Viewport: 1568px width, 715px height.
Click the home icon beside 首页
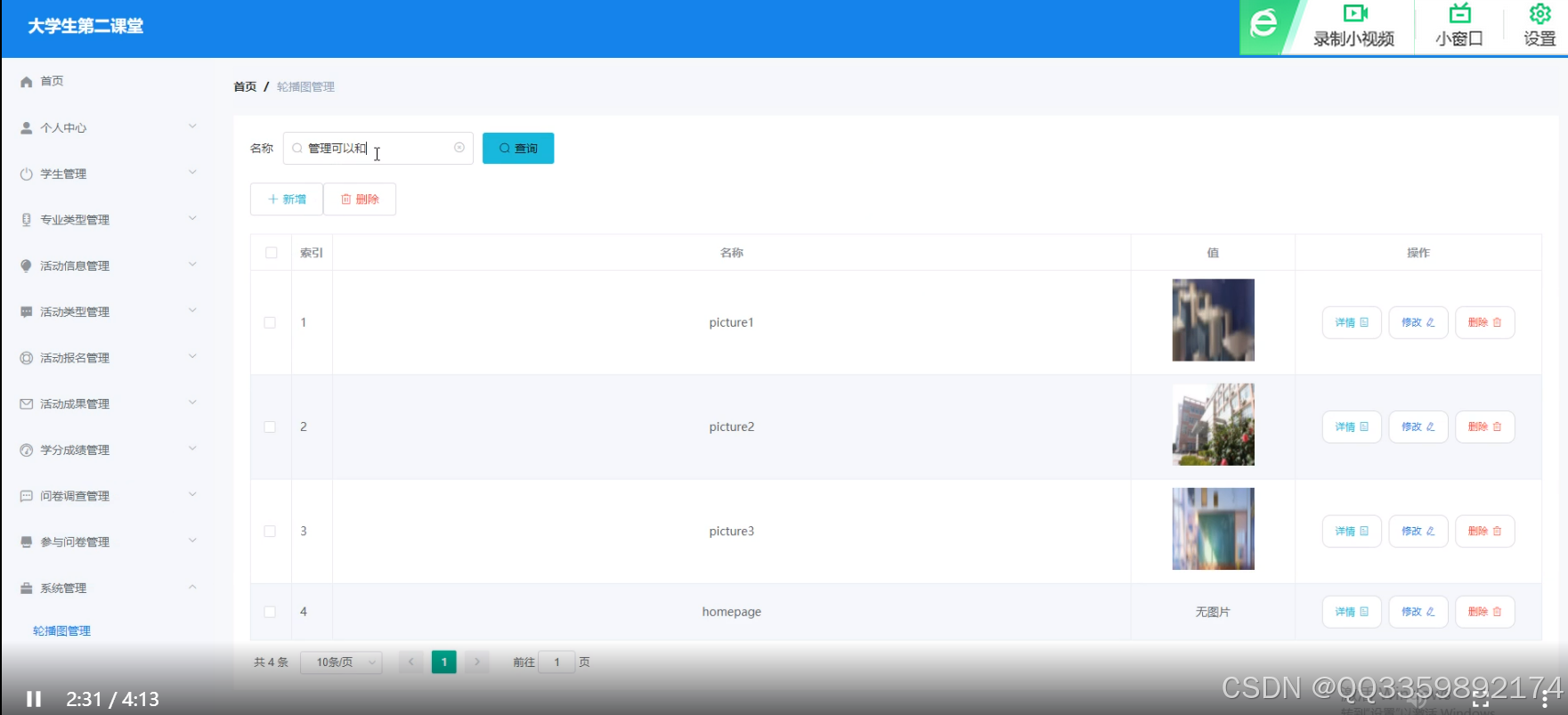[26, 81]
